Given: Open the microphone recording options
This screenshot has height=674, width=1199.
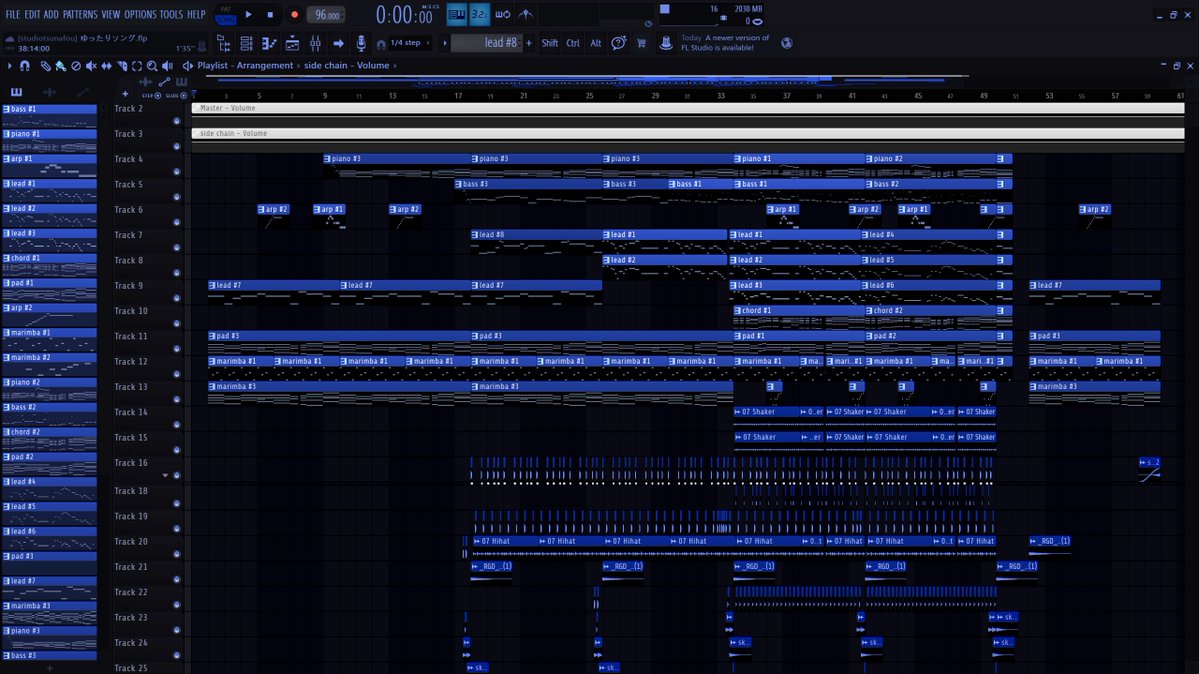Looking at the screenshot, I should (361, 44).
